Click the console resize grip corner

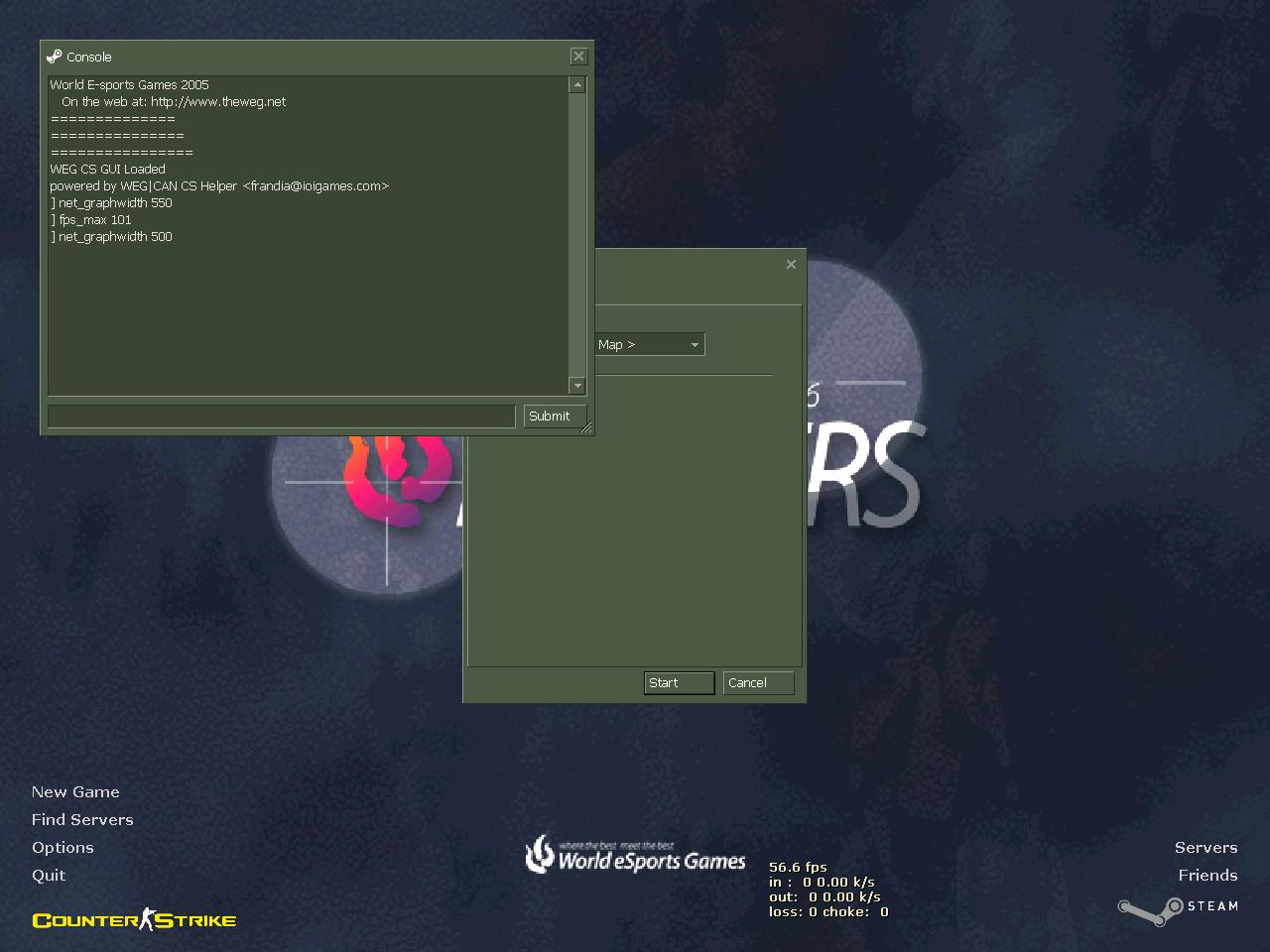[x=586, y=427]
